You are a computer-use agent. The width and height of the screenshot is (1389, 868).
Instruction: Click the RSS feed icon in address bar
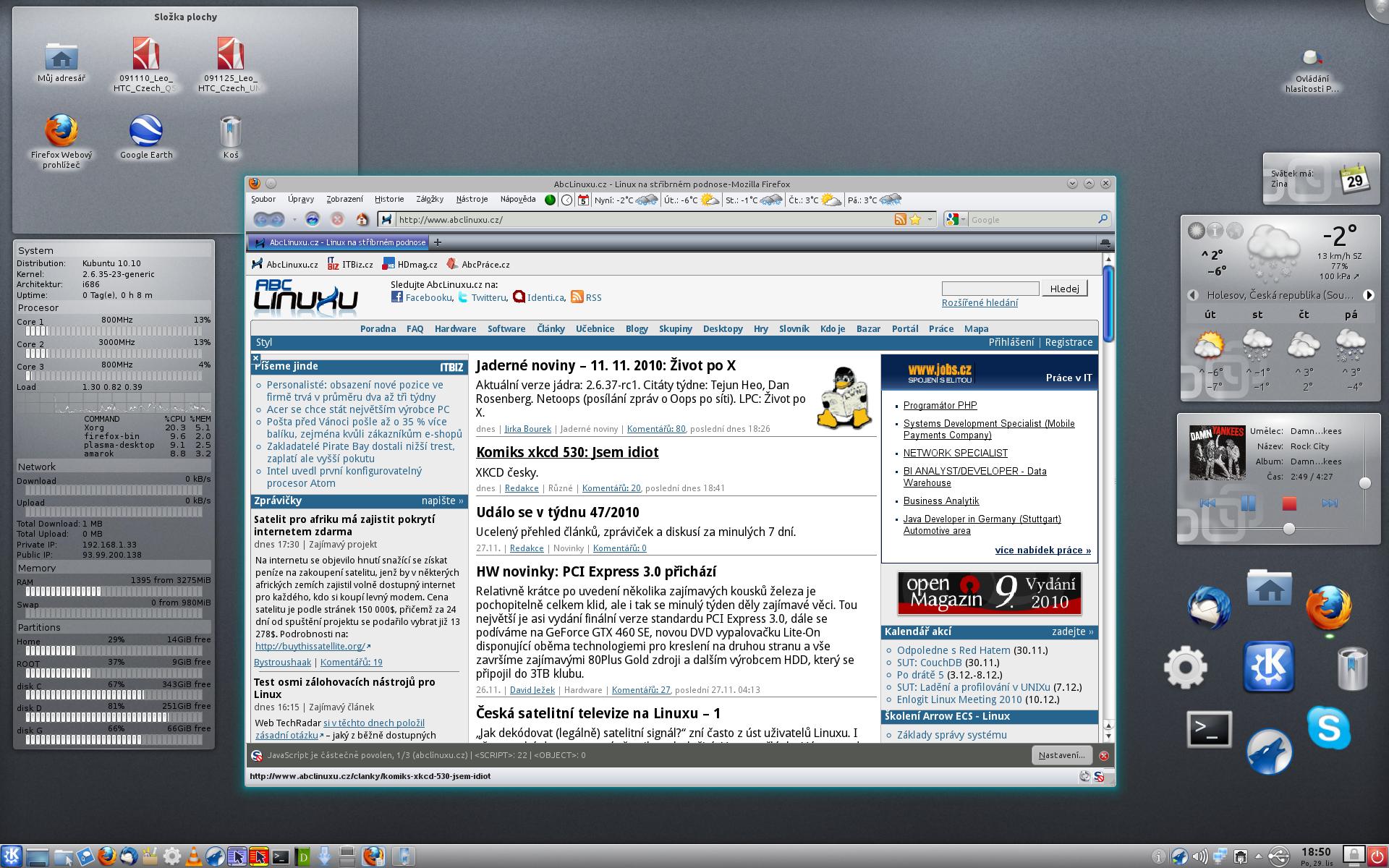pyautogui.click(x=900, y=219)
